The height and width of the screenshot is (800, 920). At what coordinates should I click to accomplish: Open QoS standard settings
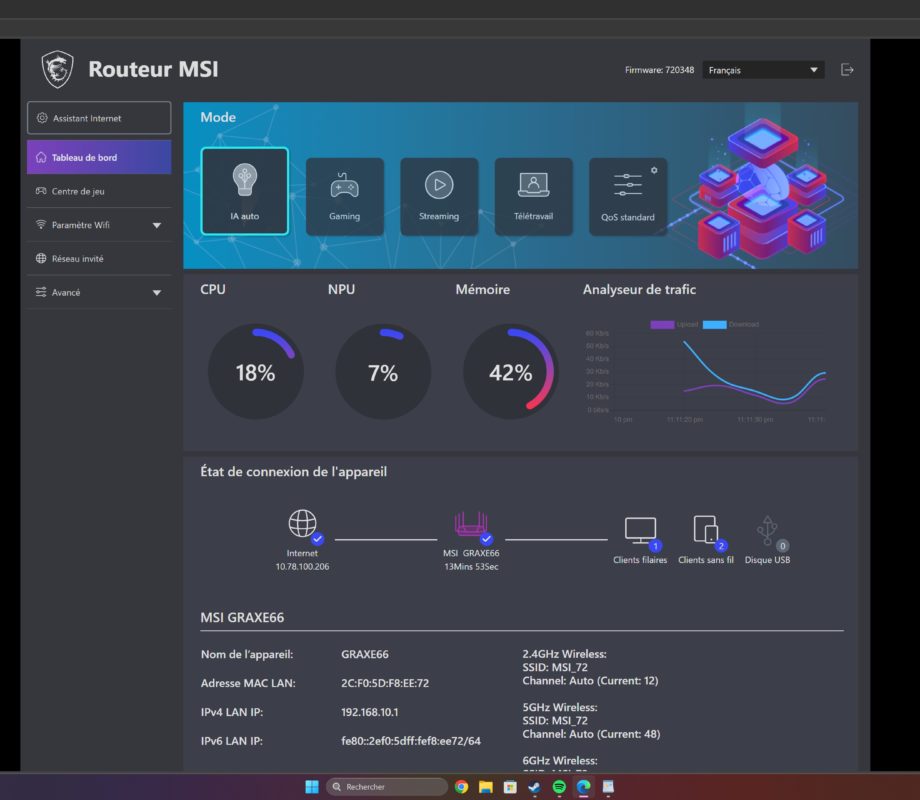point(628,196)
